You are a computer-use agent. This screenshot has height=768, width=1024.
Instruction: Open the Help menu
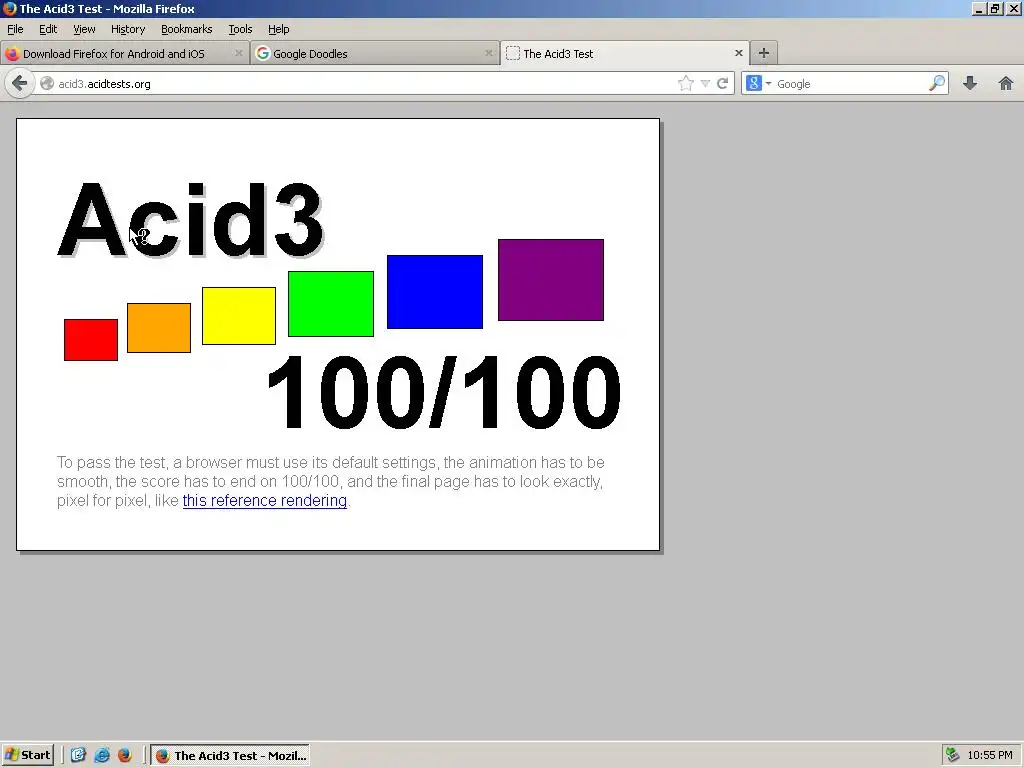(x=279, y=29)
